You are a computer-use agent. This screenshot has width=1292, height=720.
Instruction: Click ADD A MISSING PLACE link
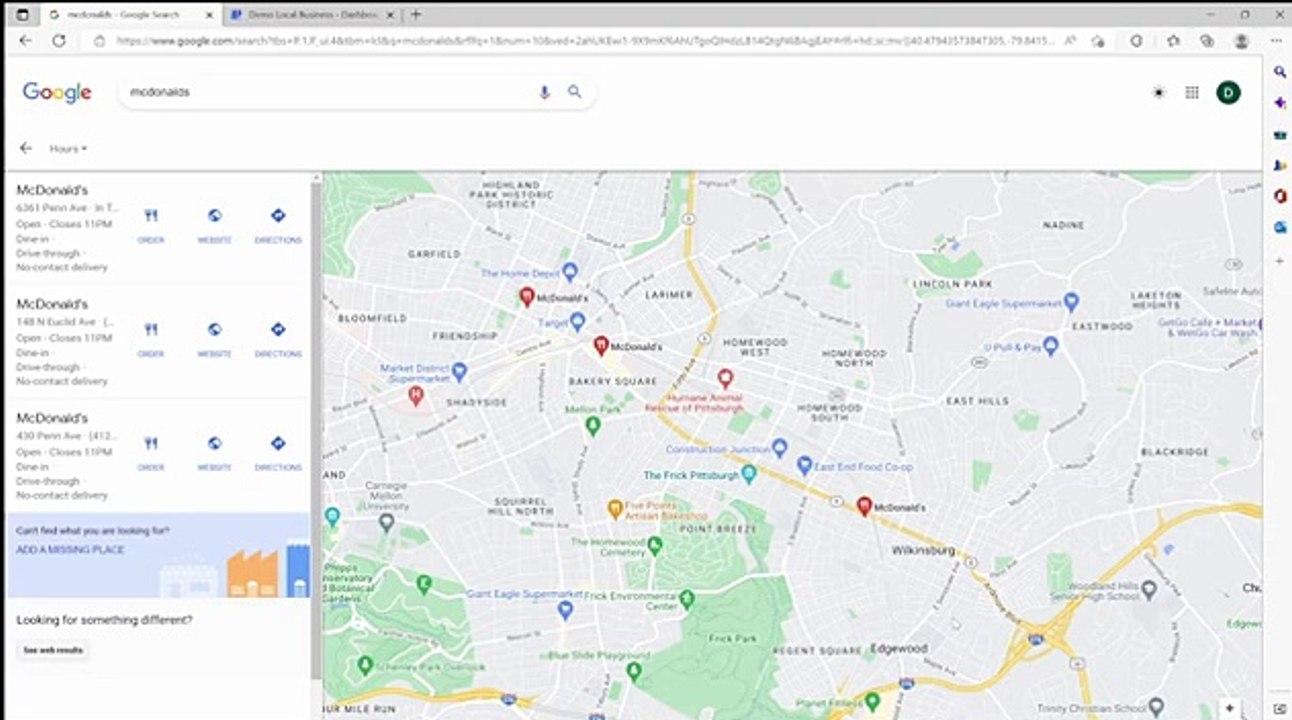point(70,550)
